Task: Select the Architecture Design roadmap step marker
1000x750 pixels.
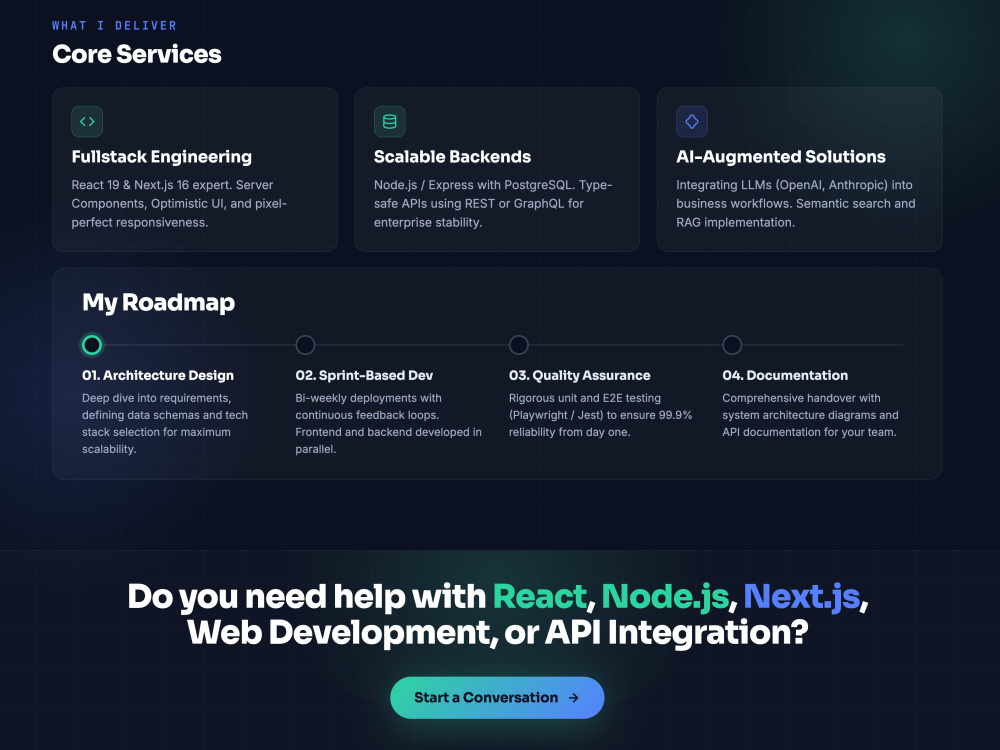Action: click(92, 345)
